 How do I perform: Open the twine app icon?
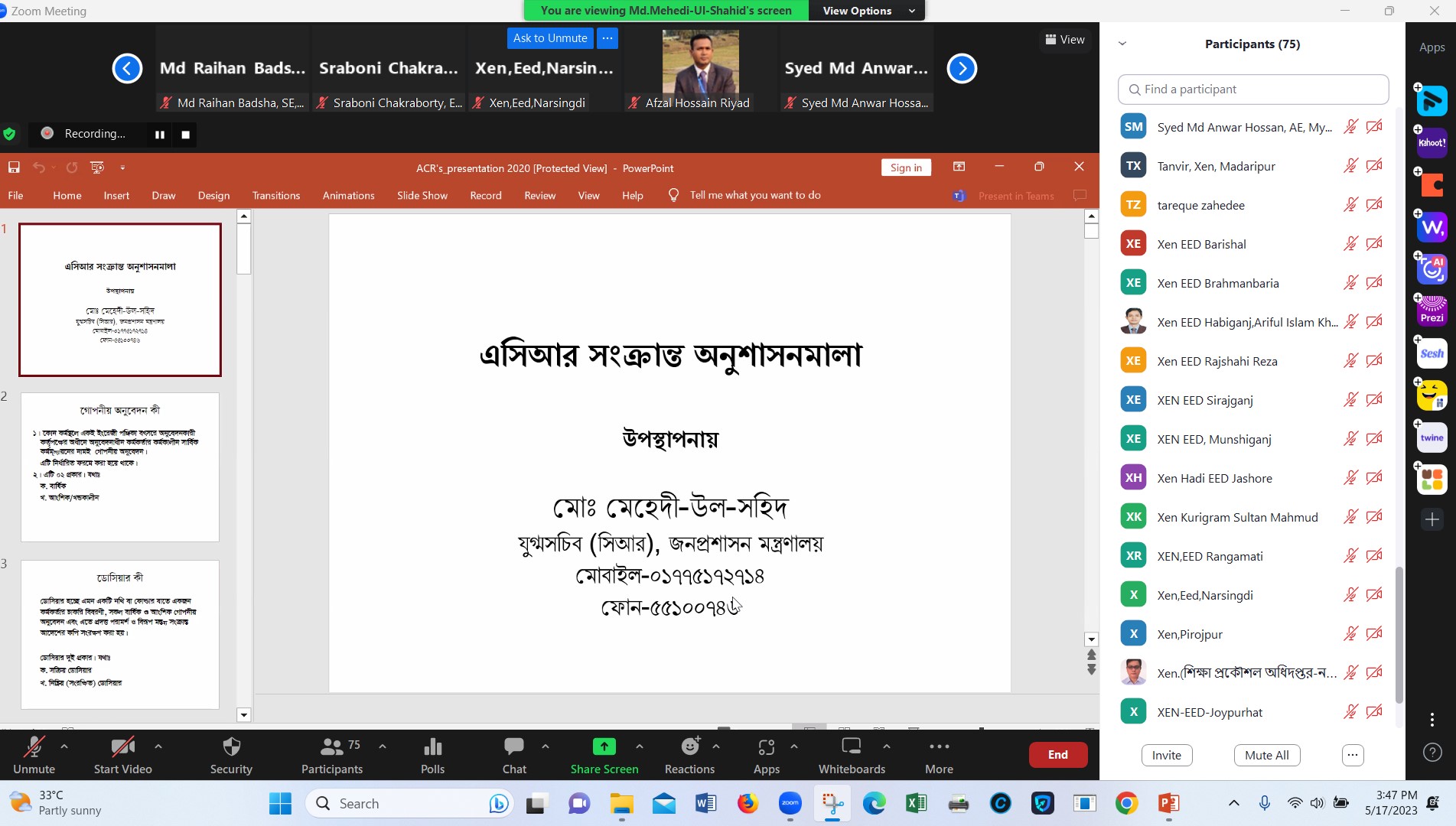pos(1432,437)
